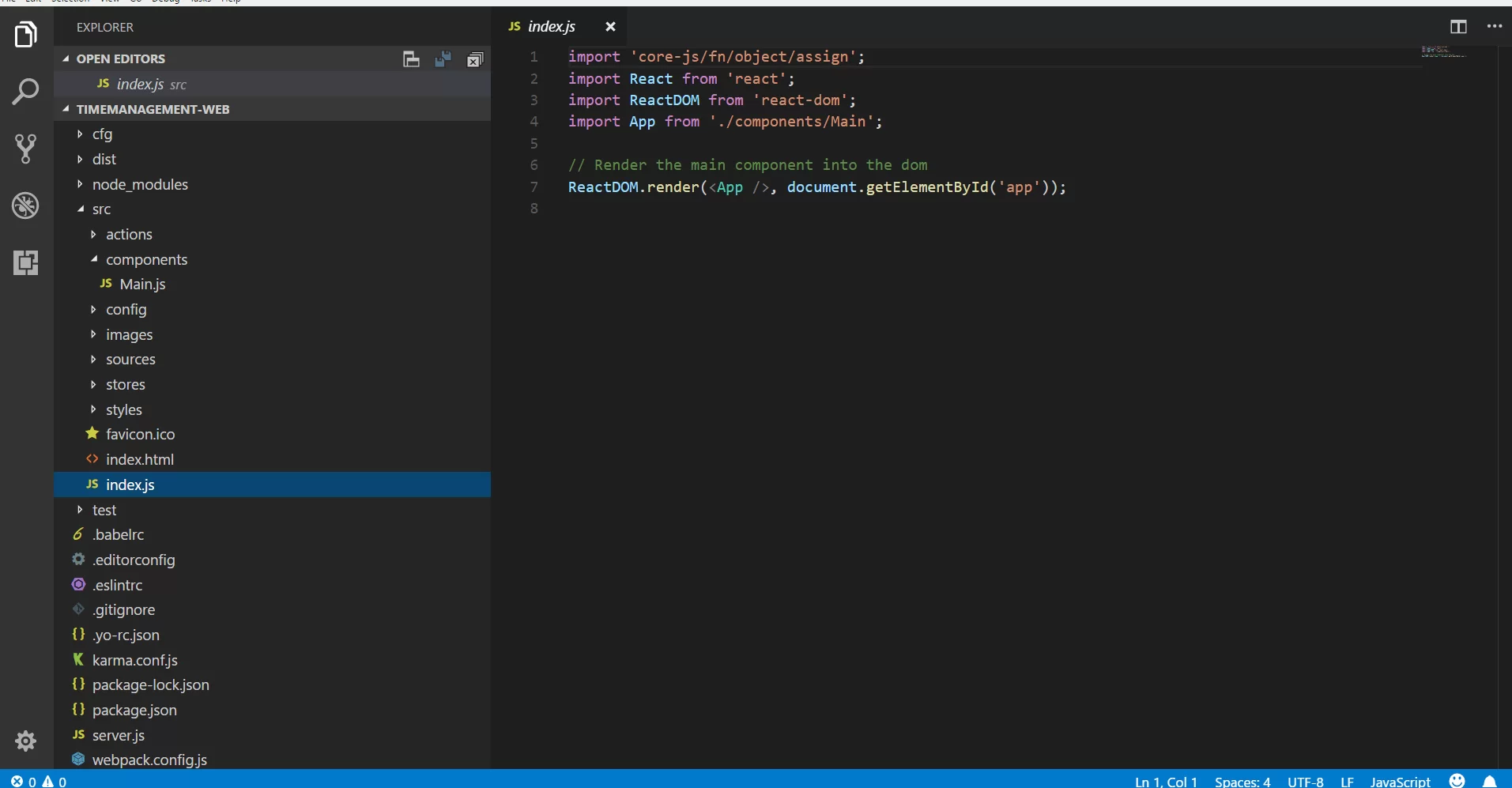Expand the cfg folder
Viewport: 1512px width, 788px height.
80,134
